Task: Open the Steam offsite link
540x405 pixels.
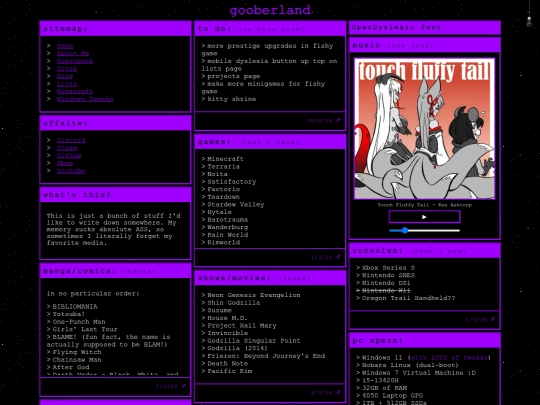Action: [66, 148]
